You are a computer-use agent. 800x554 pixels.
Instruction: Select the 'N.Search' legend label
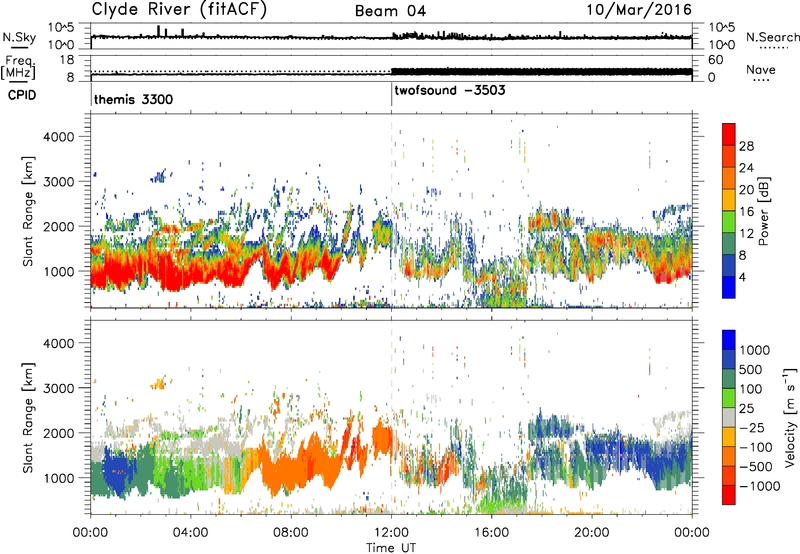pos(772,37)
